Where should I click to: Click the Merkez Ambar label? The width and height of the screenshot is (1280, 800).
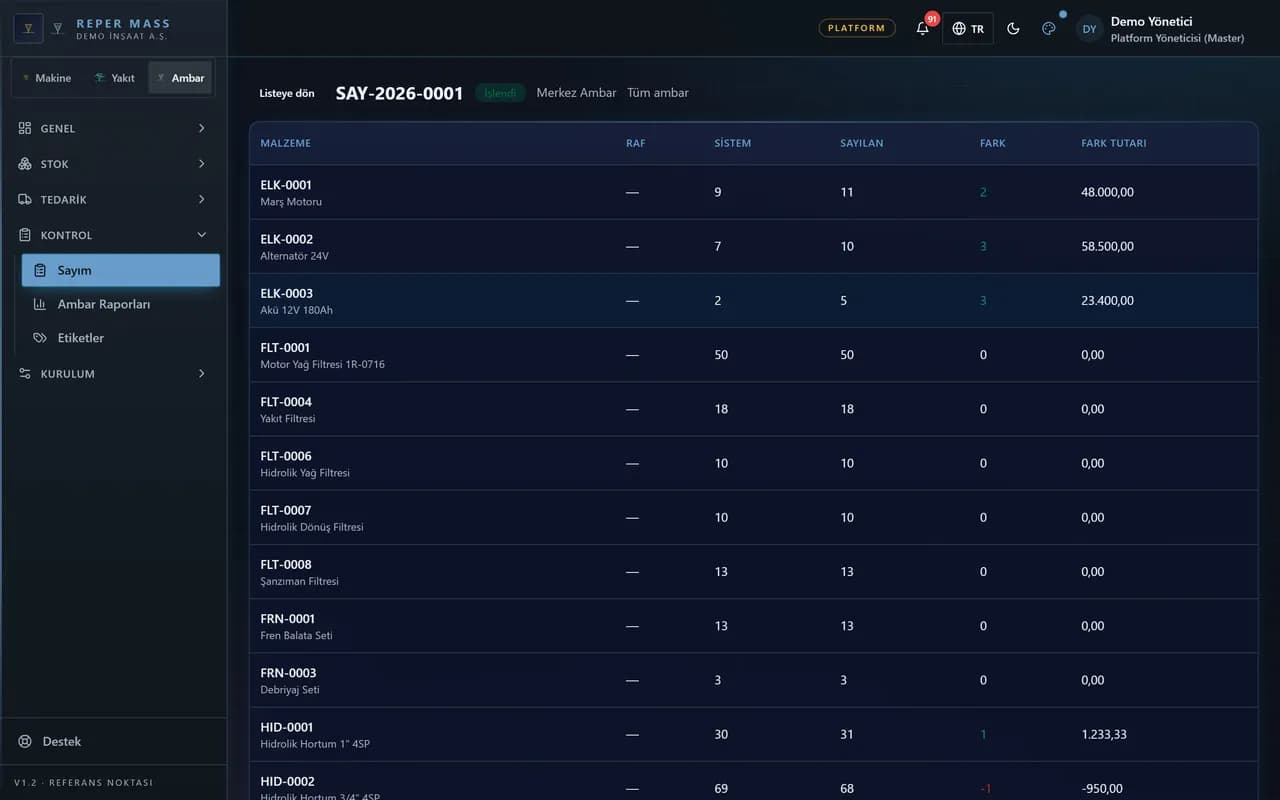tap(576, 93)
